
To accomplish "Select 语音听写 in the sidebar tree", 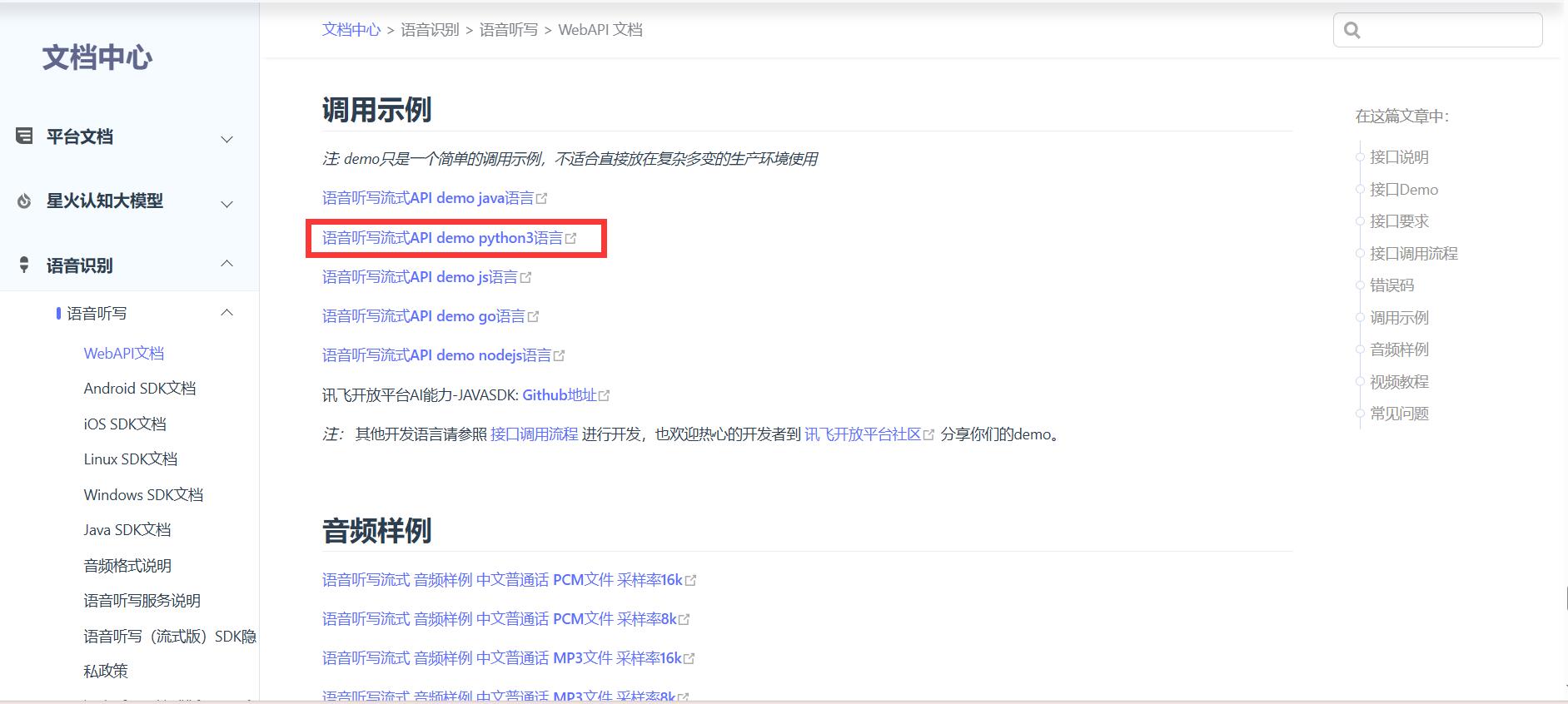I will 97,313.
